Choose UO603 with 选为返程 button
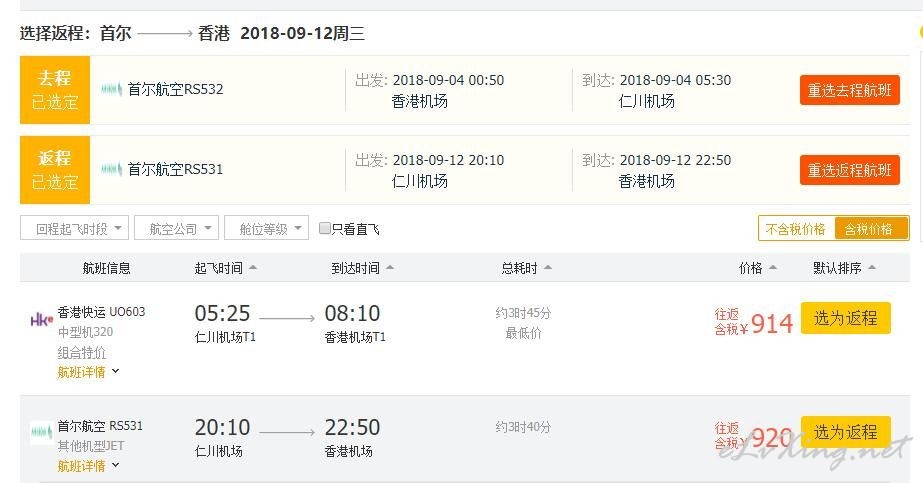 click(x=845, y=318)
